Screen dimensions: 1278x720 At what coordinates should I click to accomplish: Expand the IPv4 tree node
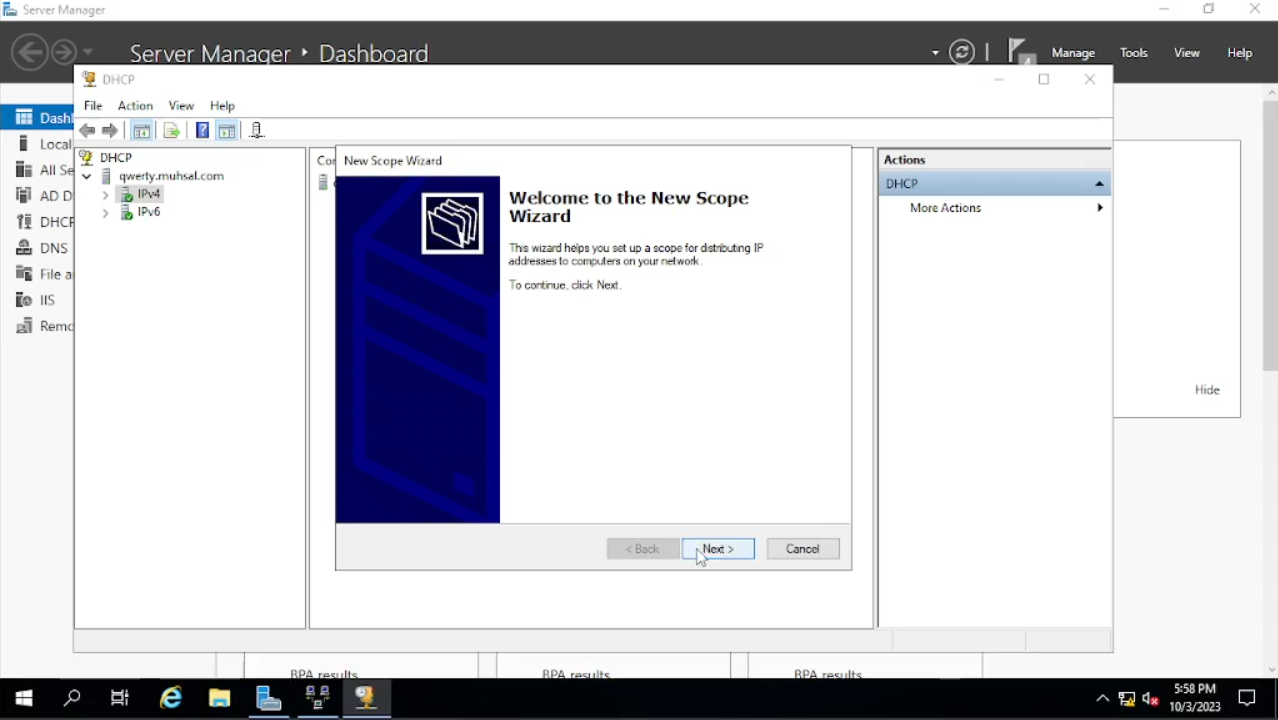click(x=106, y=195)
